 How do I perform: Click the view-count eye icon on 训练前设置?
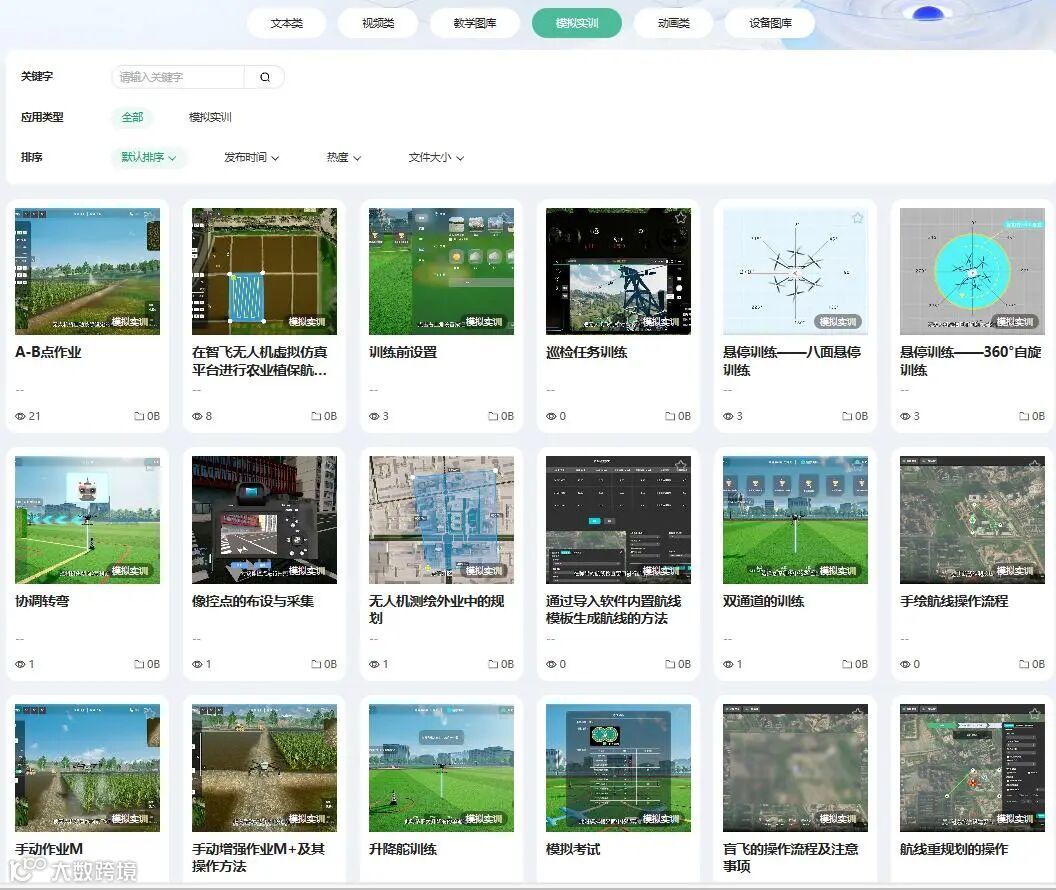pos(374,416)
